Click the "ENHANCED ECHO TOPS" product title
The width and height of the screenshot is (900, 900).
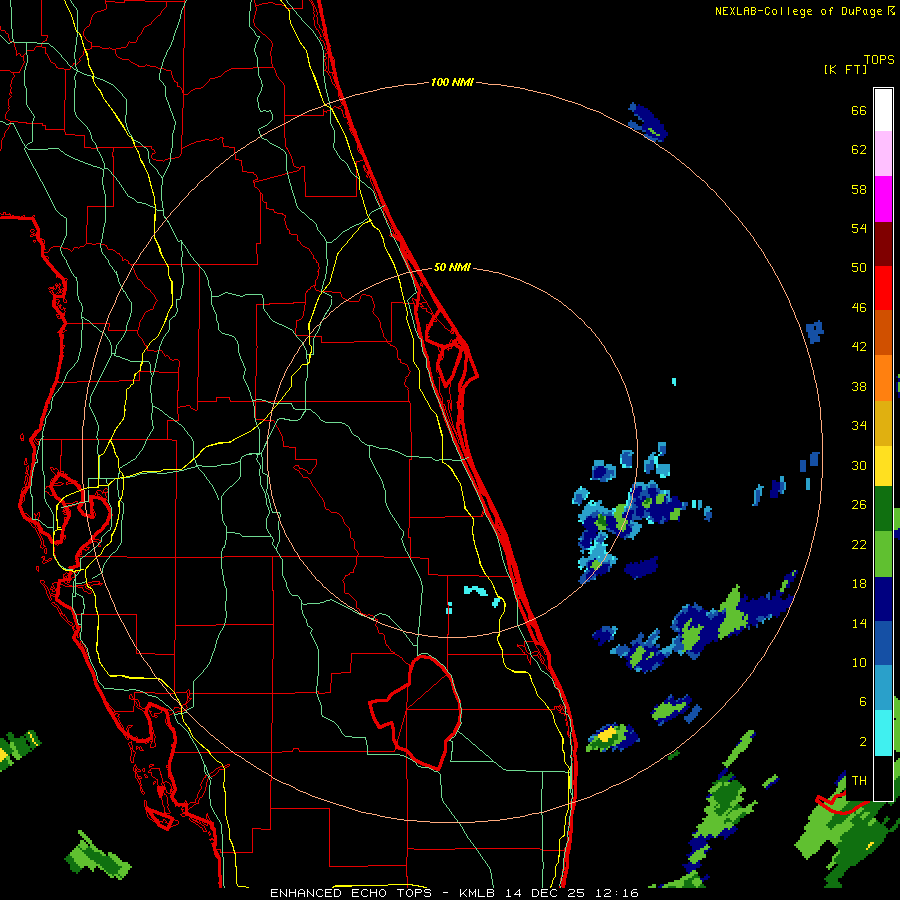point(351,893)
